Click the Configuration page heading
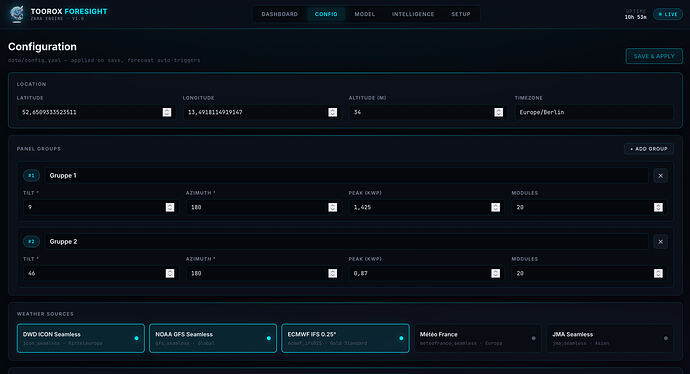Screen dimensions: 690x374 point(42,47)
